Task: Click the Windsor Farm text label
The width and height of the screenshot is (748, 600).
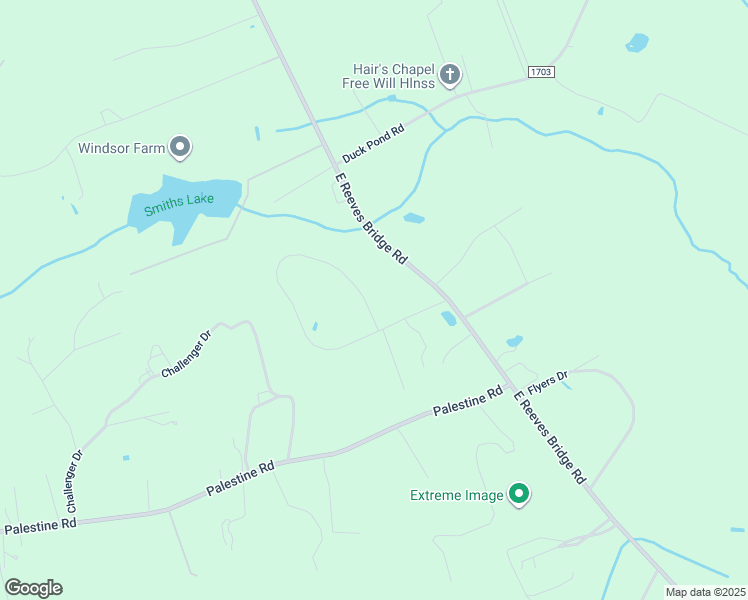Action: point(121,148)
